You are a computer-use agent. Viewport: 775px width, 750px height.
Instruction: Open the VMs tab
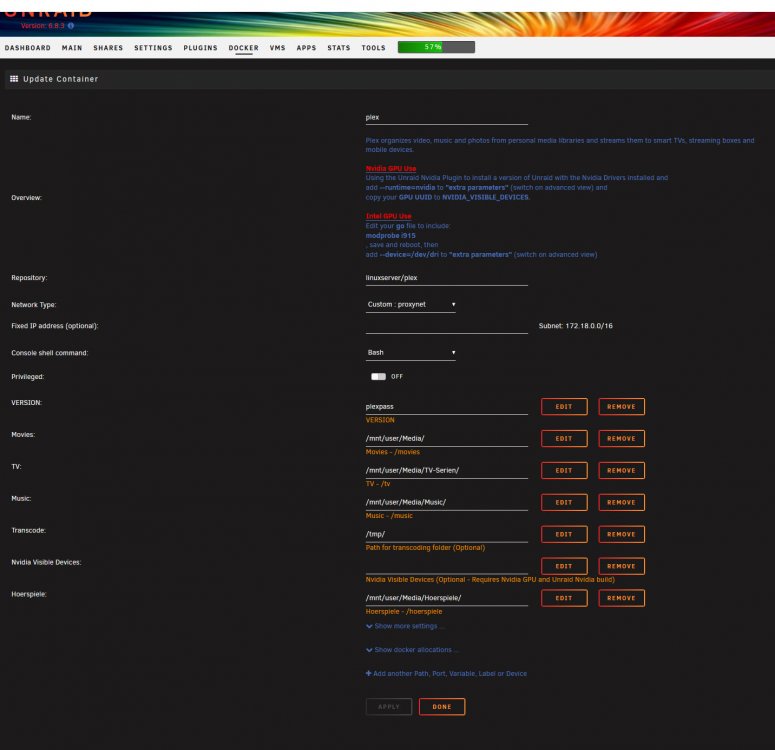tap(278, 48)
